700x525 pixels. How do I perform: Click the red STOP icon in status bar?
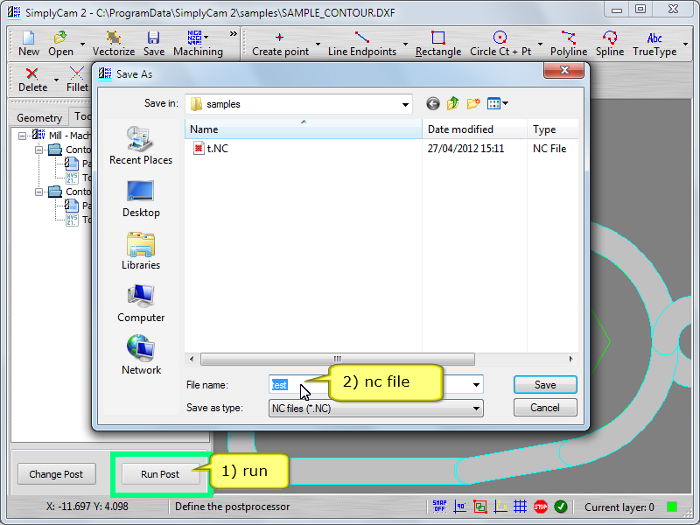click(540, 507)
